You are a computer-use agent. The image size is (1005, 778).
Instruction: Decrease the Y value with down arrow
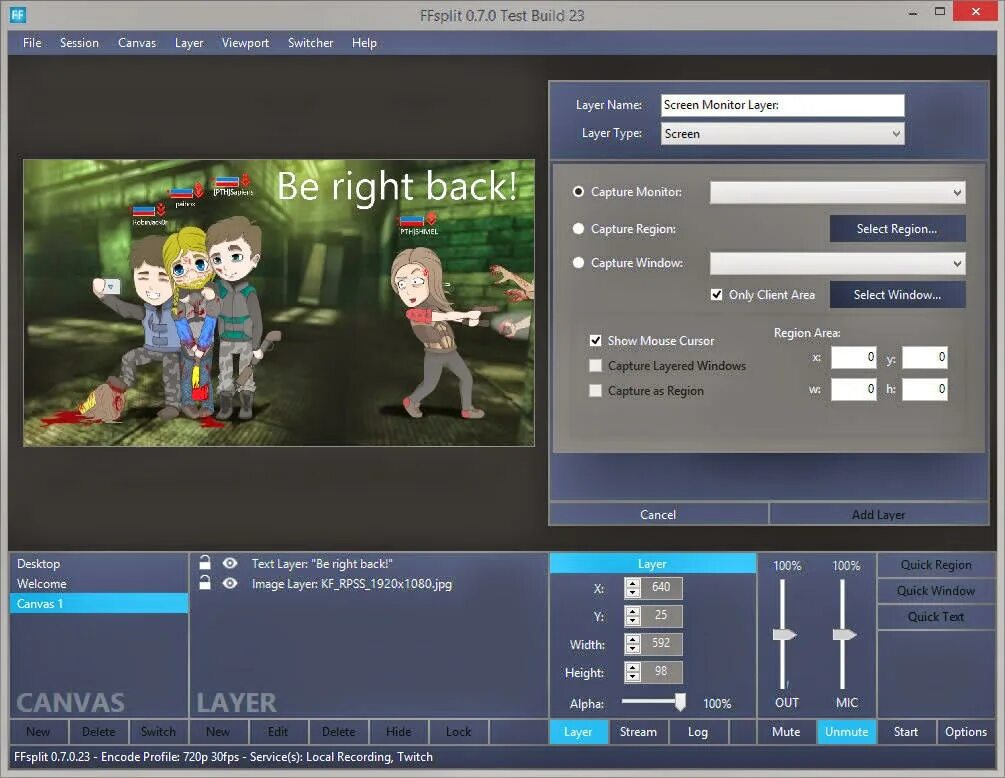pyautogui.click(x=633, y=620)
